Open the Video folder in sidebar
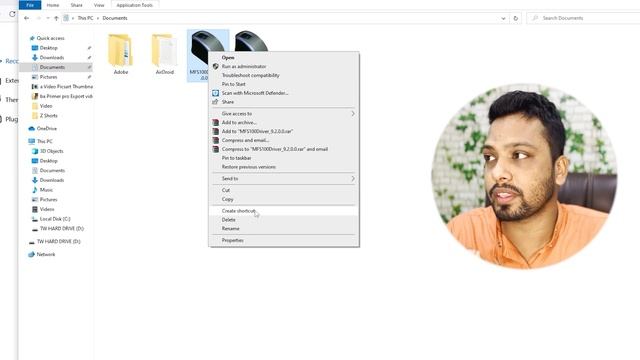640x360 pixels. pyautogui.click(x=46, y=106)
